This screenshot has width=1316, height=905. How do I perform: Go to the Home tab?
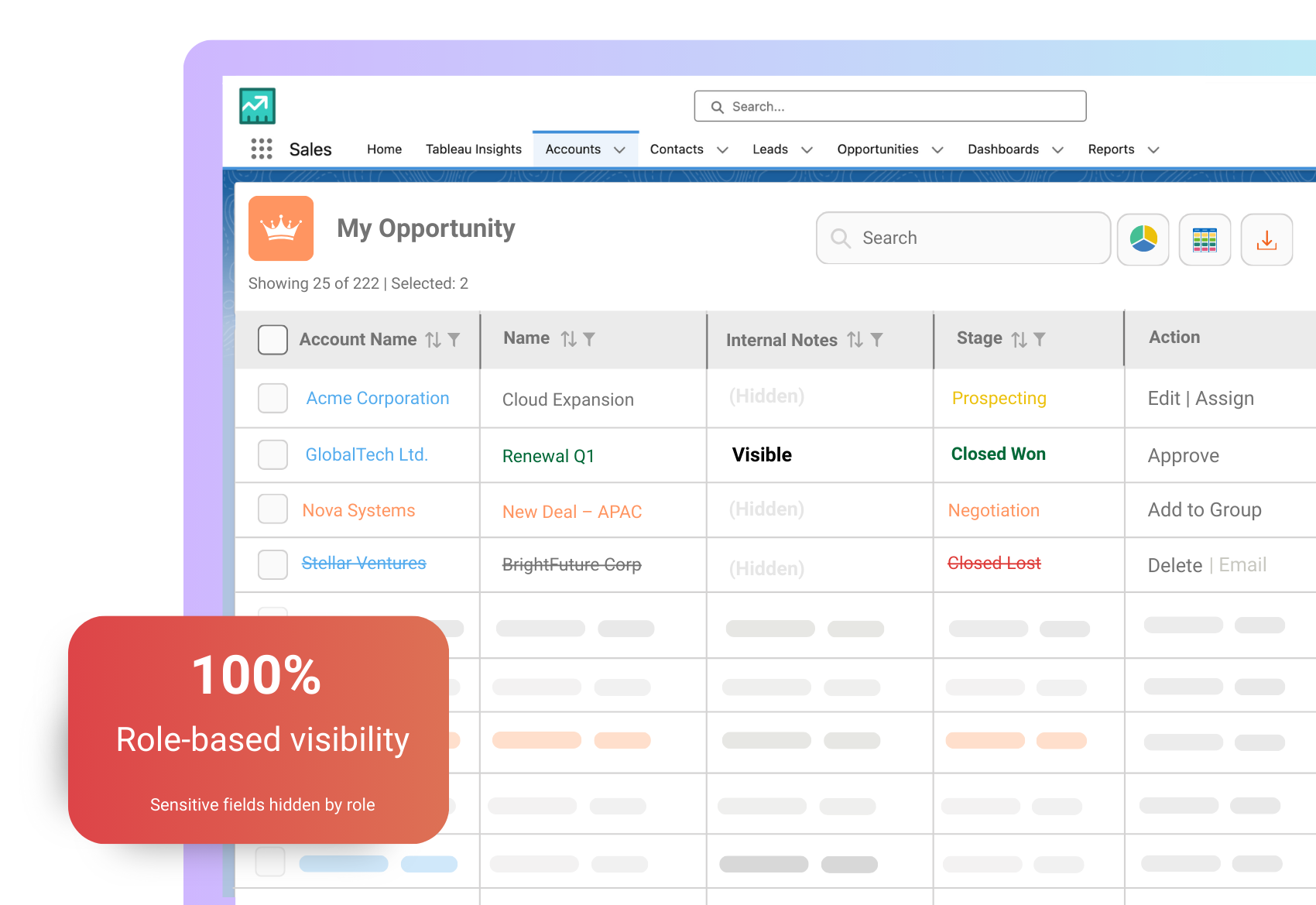coord(384,149)
